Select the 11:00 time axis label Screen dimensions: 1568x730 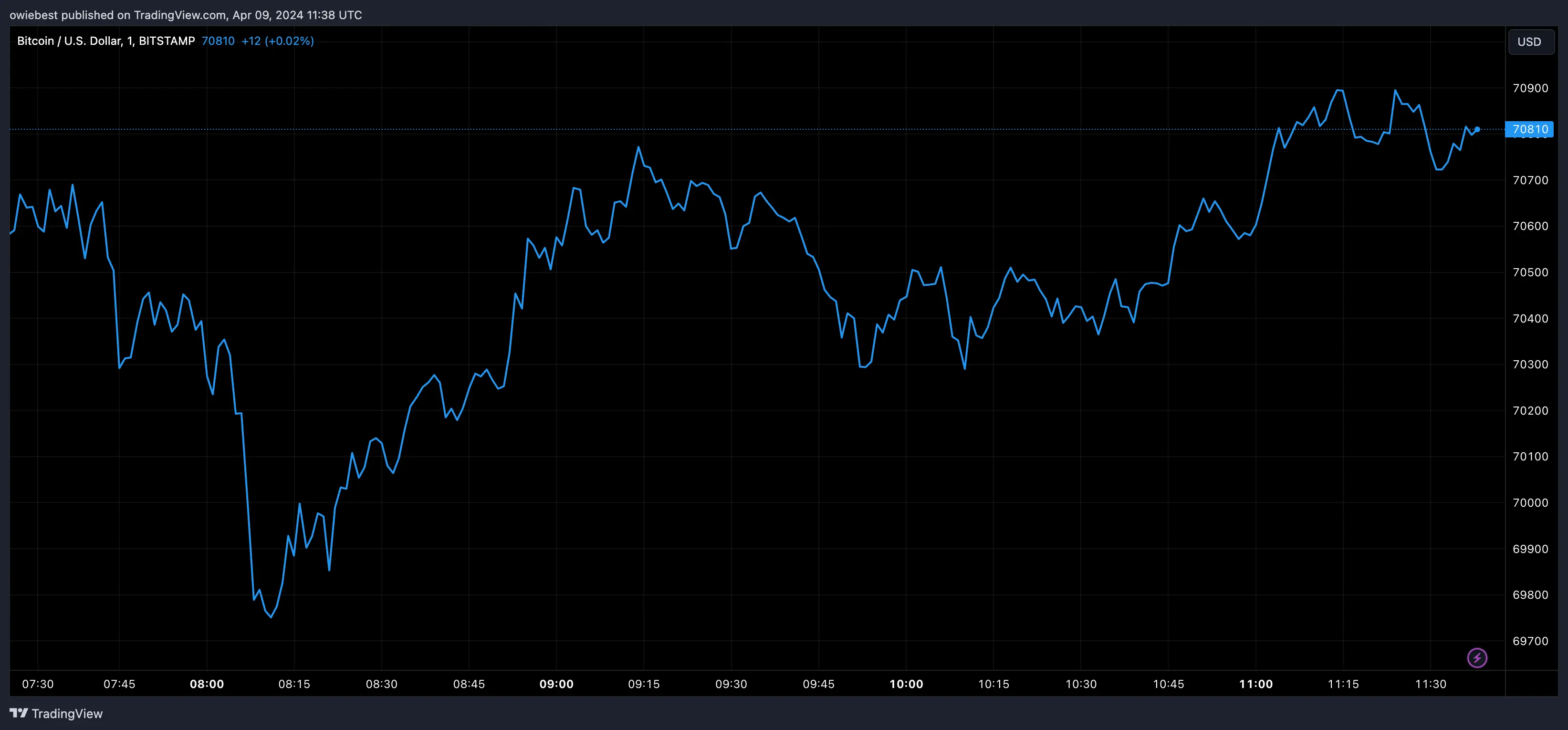pos(1256,684)
